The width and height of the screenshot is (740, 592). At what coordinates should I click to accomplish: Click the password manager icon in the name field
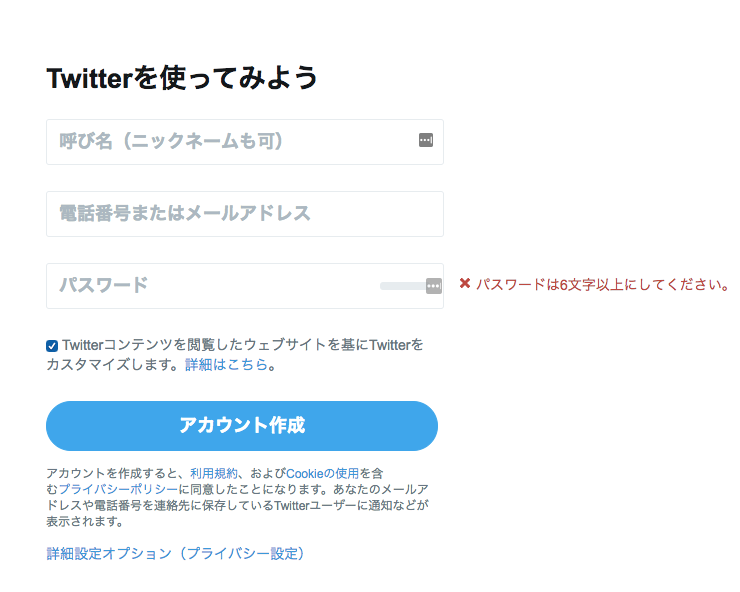coord(426,141)
